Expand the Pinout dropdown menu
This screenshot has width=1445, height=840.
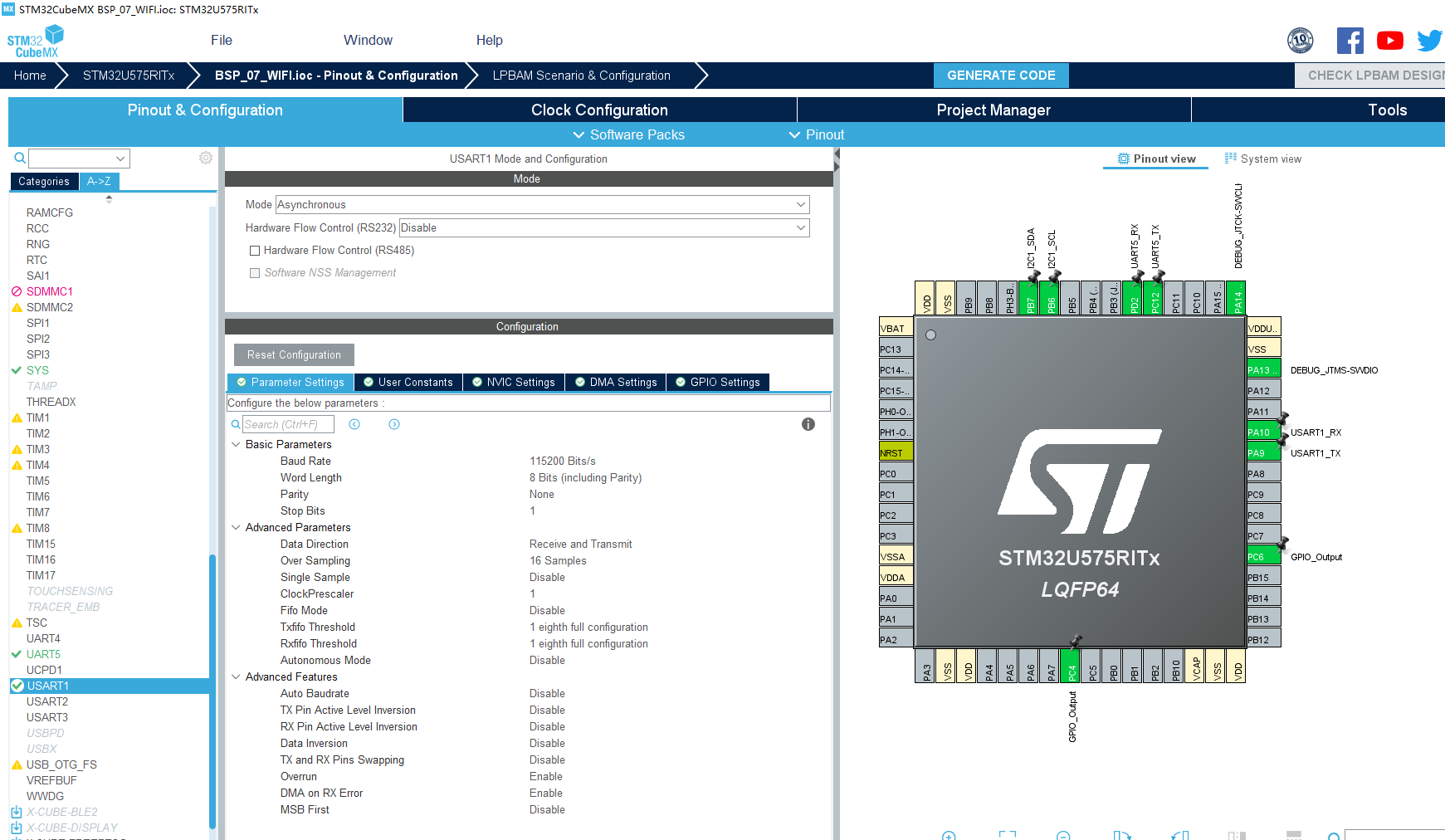pos(816,134)
